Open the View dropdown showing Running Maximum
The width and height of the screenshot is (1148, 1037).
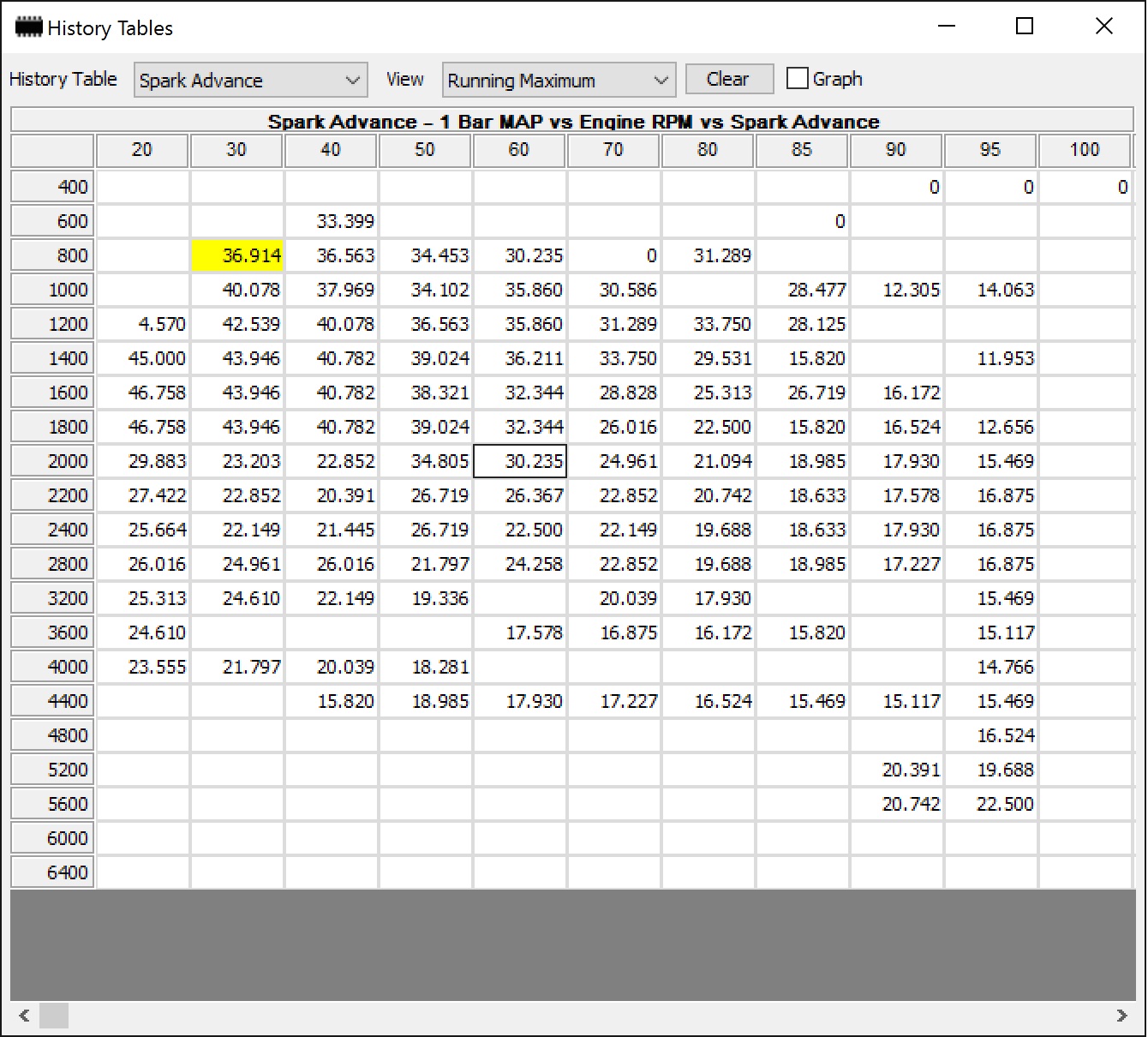[559, 80]
